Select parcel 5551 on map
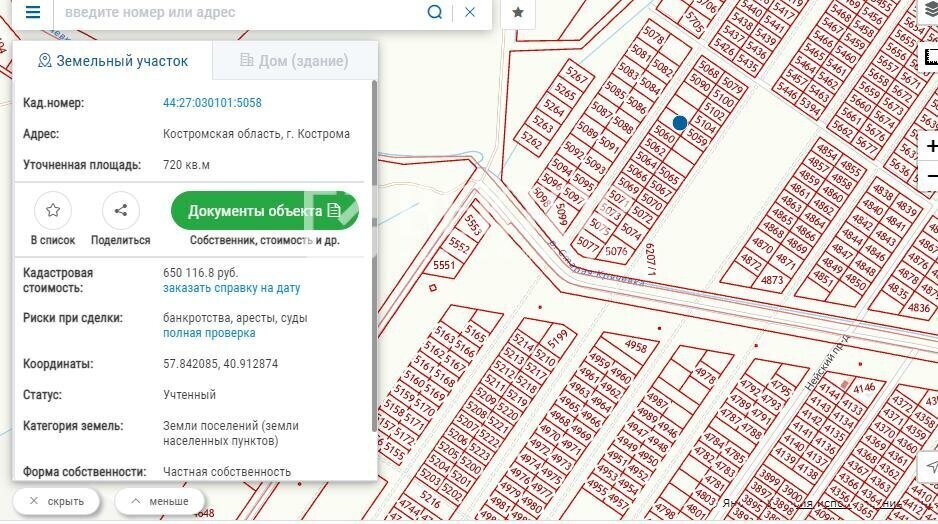Viewport: 938px width, 524px height. tap(444, 265)
